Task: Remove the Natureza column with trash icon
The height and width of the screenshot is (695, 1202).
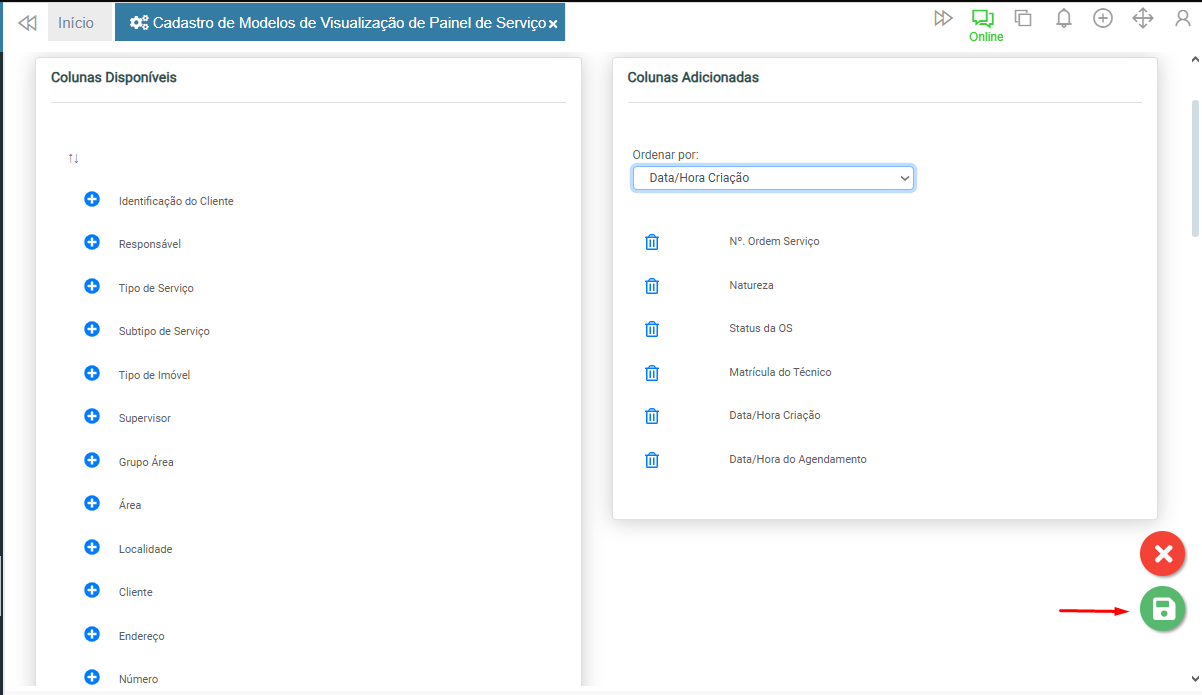Action: tap(652, 286)
